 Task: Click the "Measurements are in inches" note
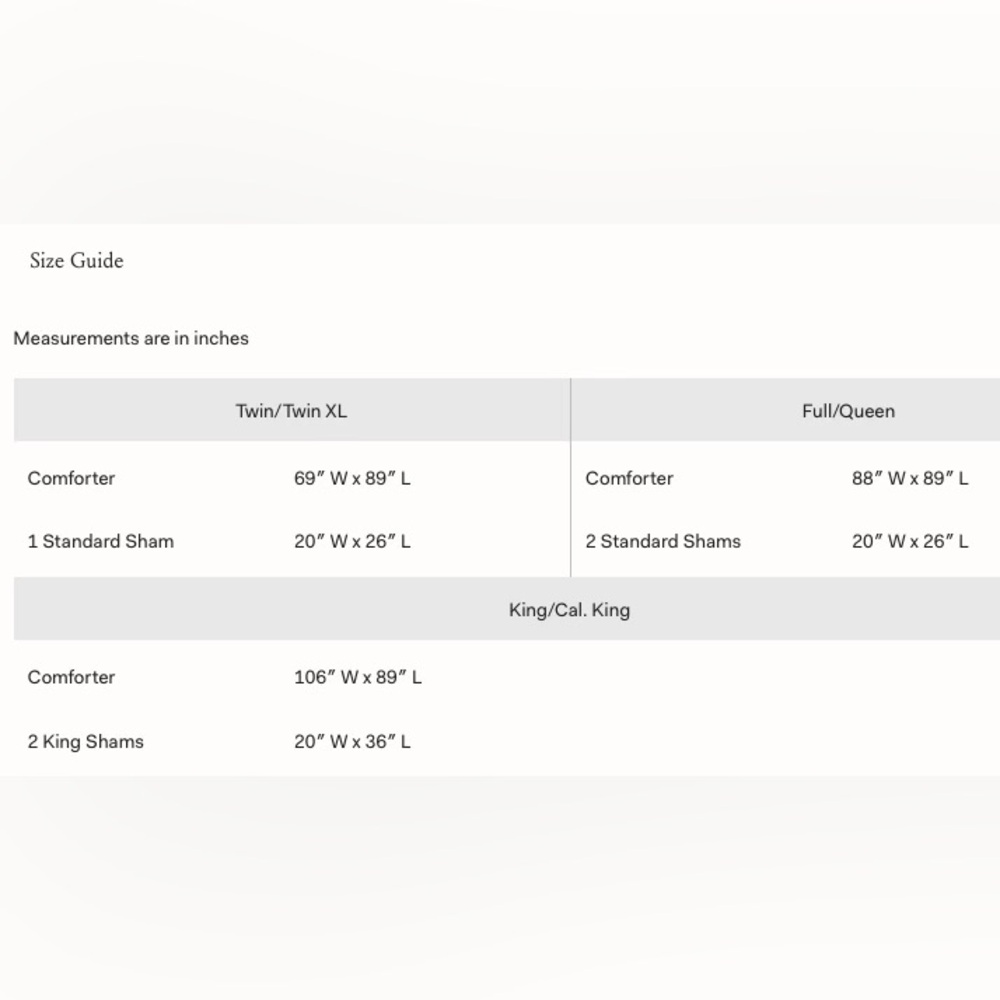click(x=131, y=338)
